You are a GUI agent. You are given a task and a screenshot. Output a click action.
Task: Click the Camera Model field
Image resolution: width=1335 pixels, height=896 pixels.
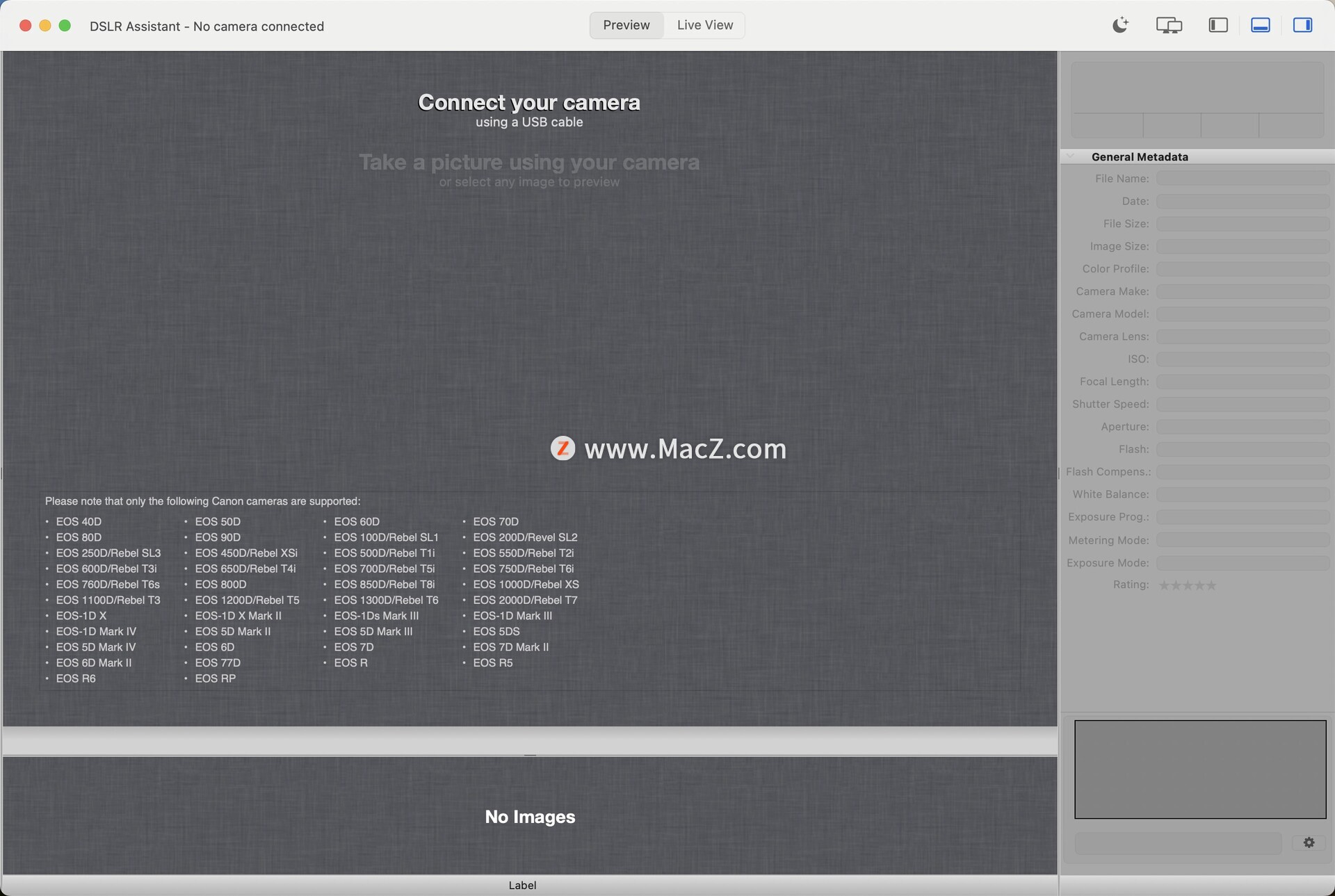(1243, 314)
